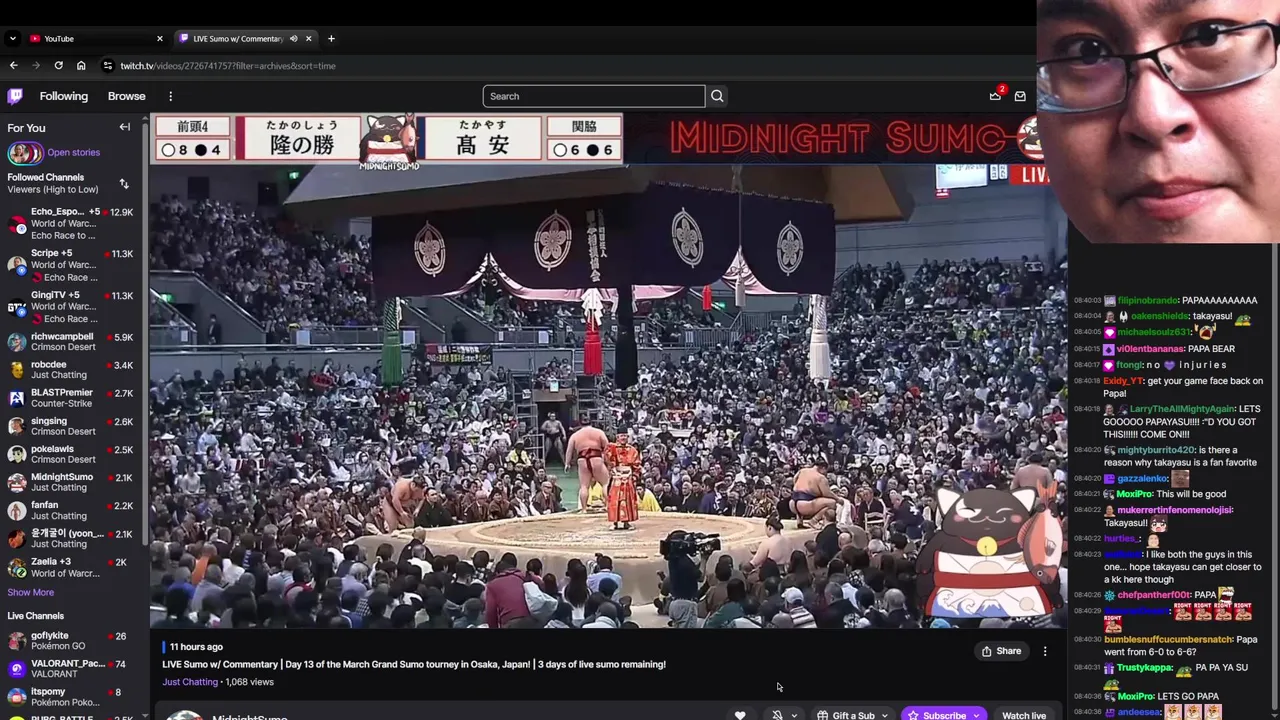
Task: Open MidnightSumo channel in sidebar
Action: point(70,481)
